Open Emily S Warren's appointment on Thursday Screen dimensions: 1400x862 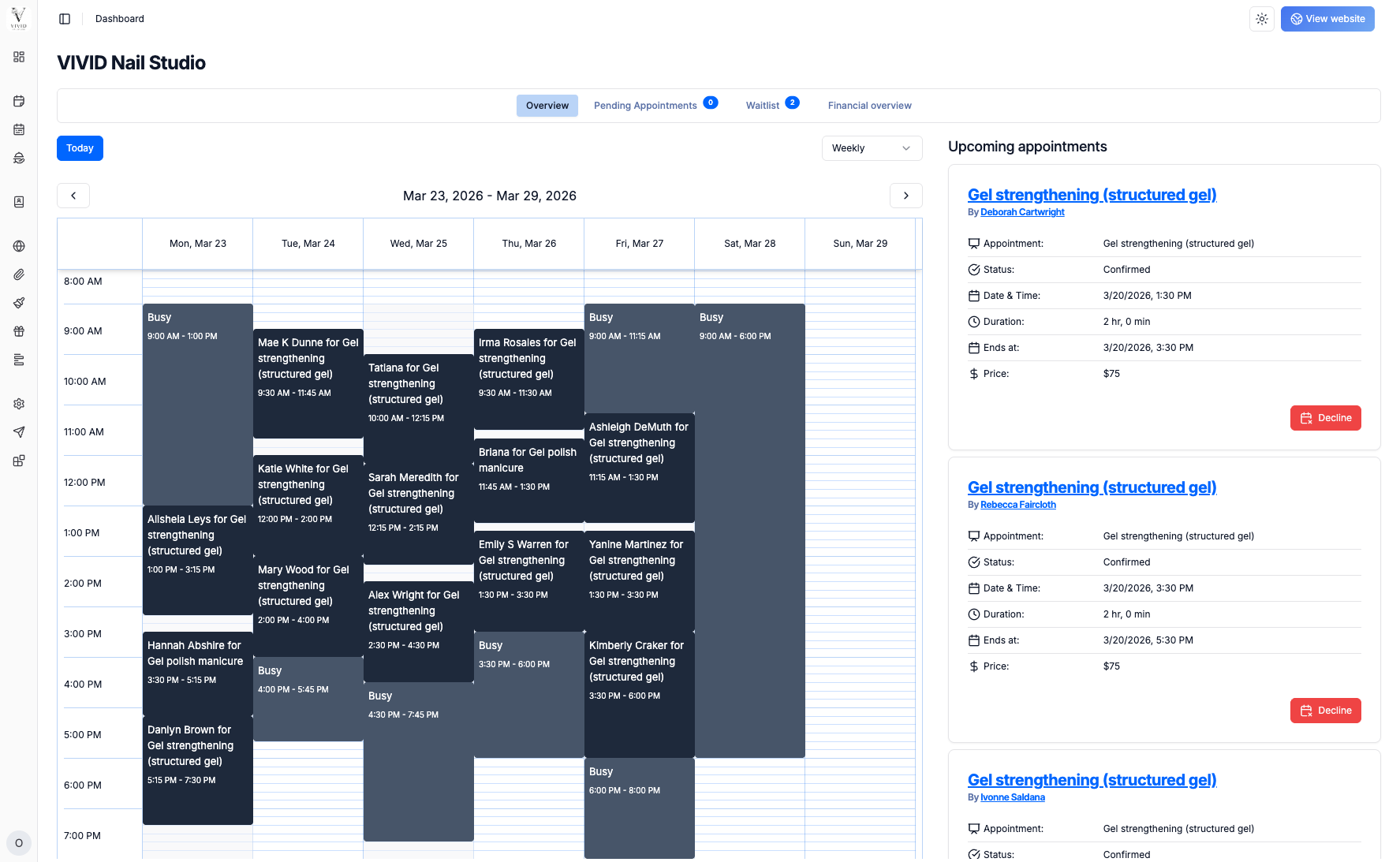pos(529,581)
